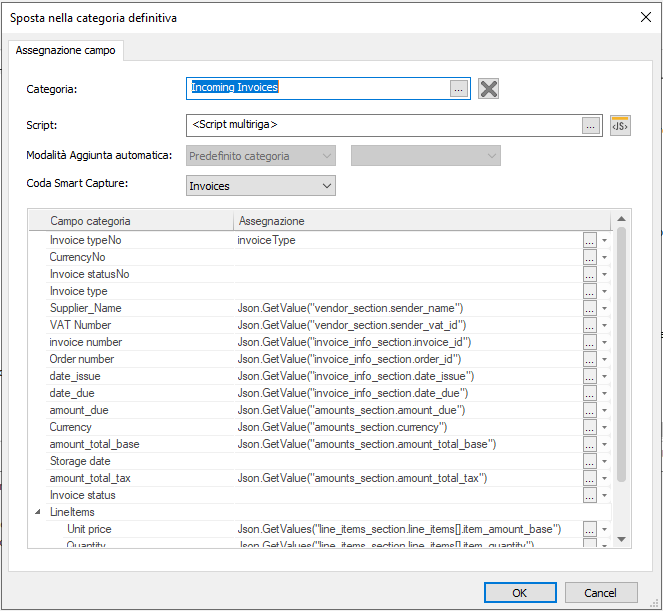Open the ellipsis button for Currency row
Screen dimensions: 663x611
click(x=590, y=427)
